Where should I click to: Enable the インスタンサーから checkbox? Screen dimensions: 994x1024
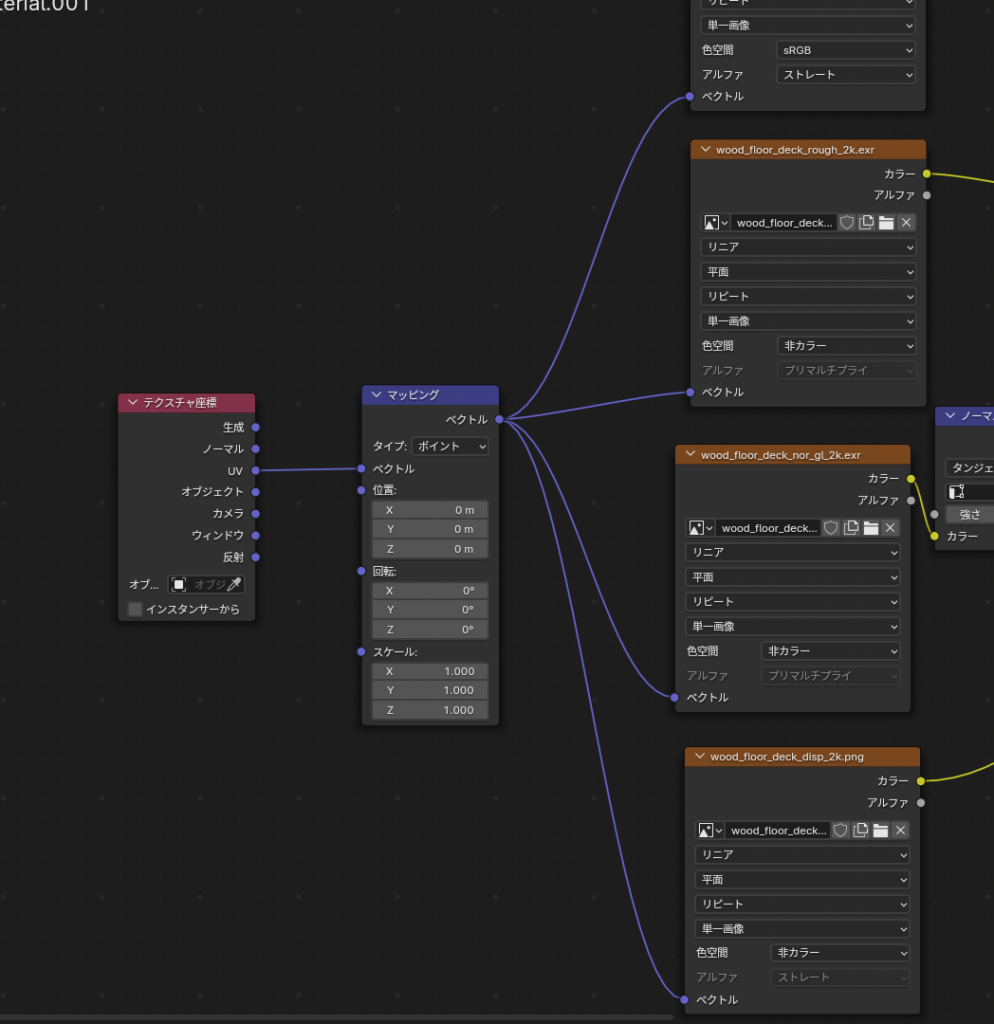(x=135, y=609)
